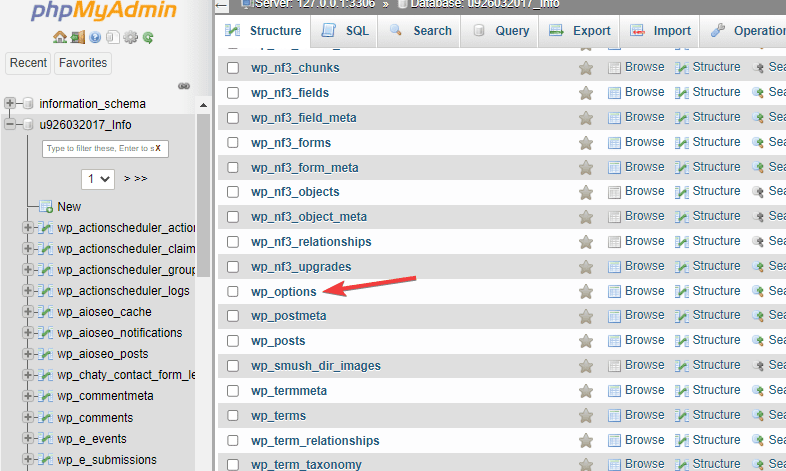Expand wp_e_events tree node
Image resolution: width=786 pixels, height=471 pixels.
28,438
